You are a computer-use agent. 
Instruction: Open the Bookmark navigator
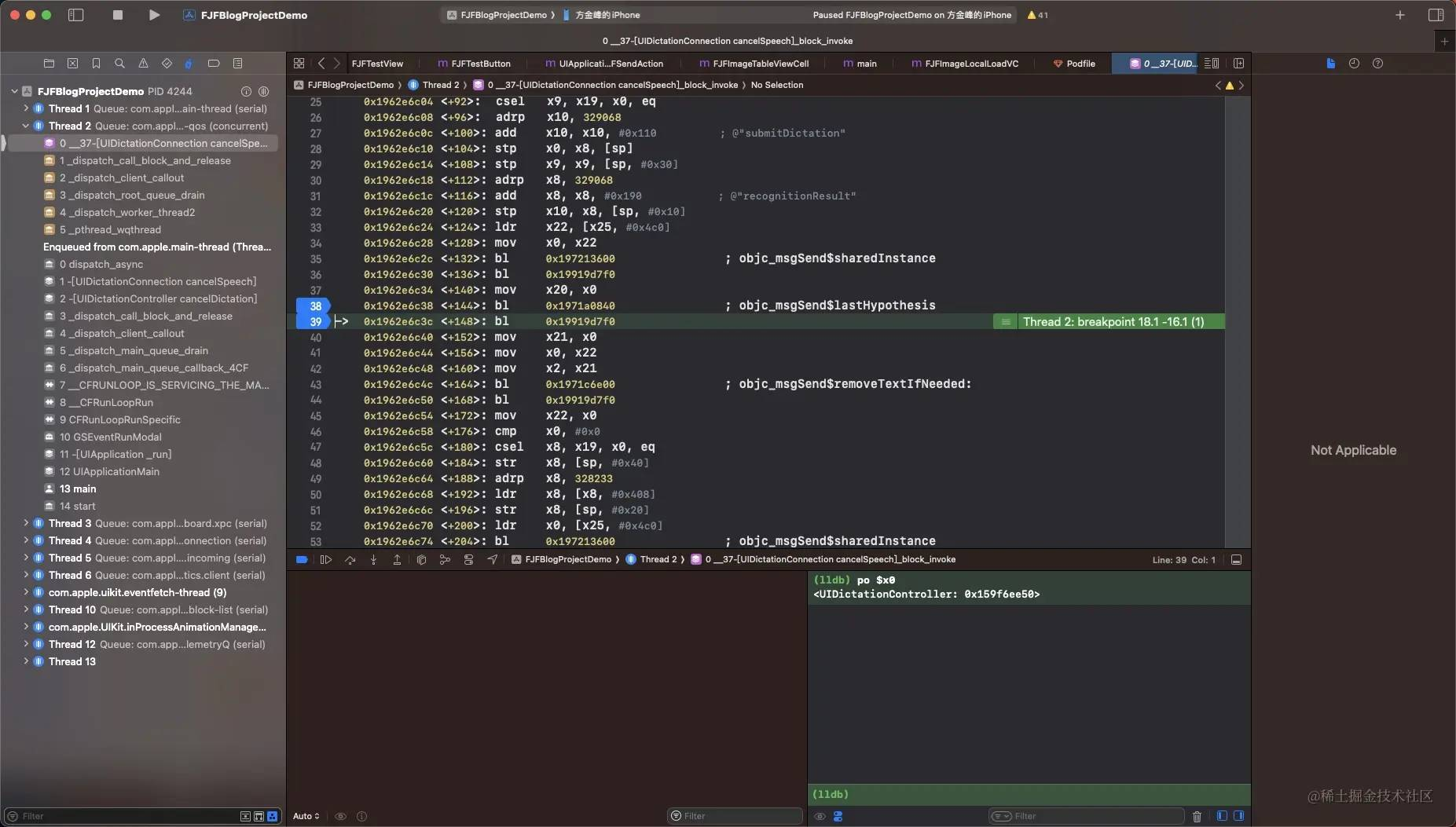[x=96, y=63]
